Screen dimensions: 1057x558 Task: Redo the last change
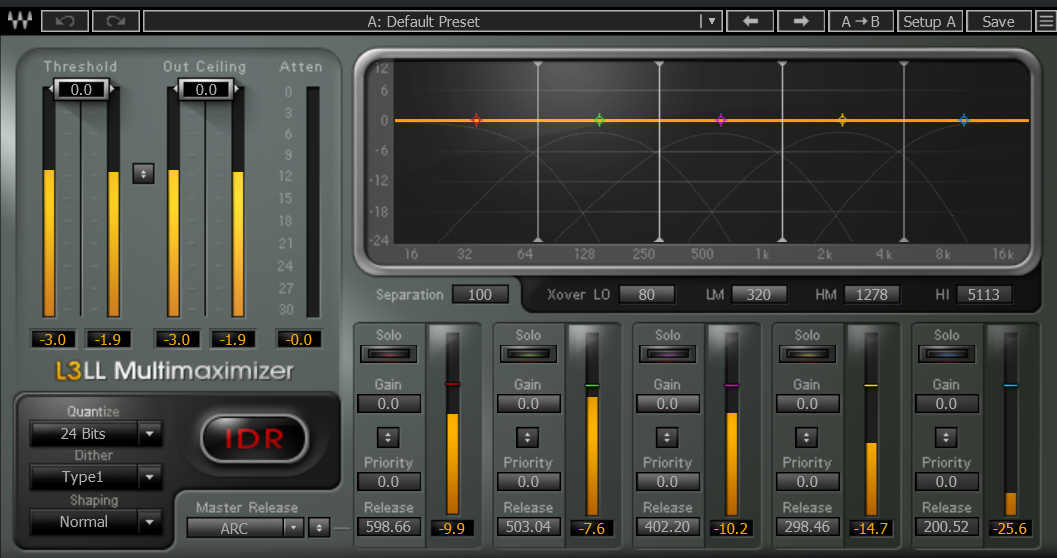pyautogui.click(x=115, y=21)
